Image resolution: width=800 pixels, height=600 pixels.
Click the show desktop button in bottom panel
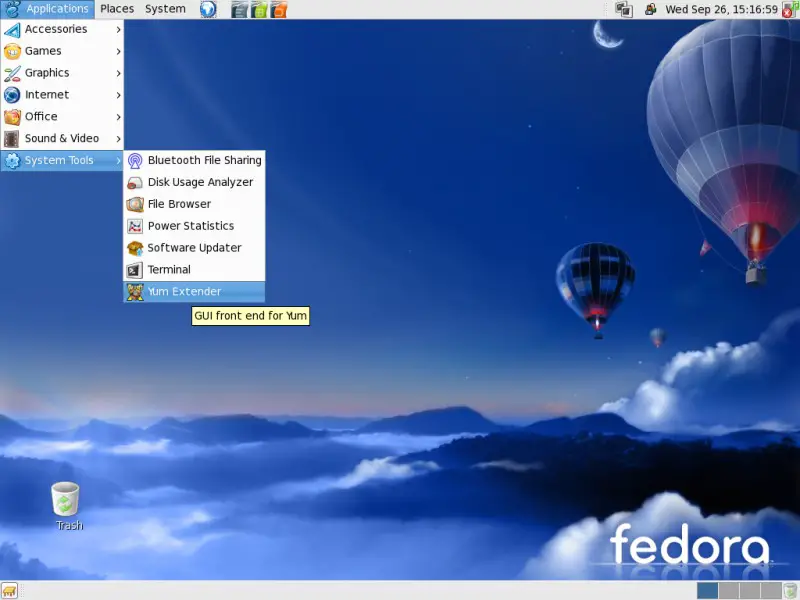coord(10,591)
